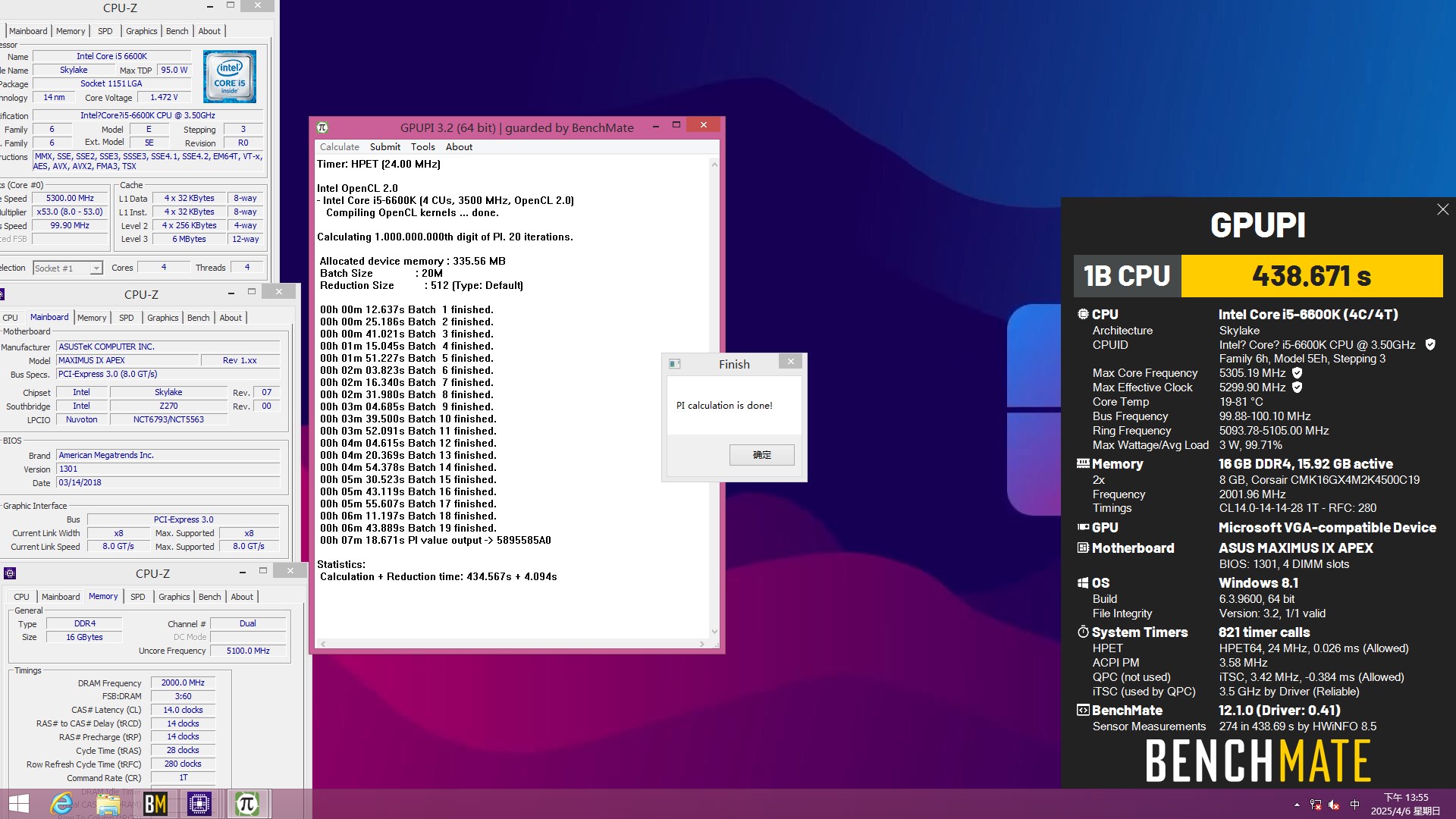Switch to CPU-Z on the taskbar
This screenshot has width=1456, height=819.
(199, 804)
